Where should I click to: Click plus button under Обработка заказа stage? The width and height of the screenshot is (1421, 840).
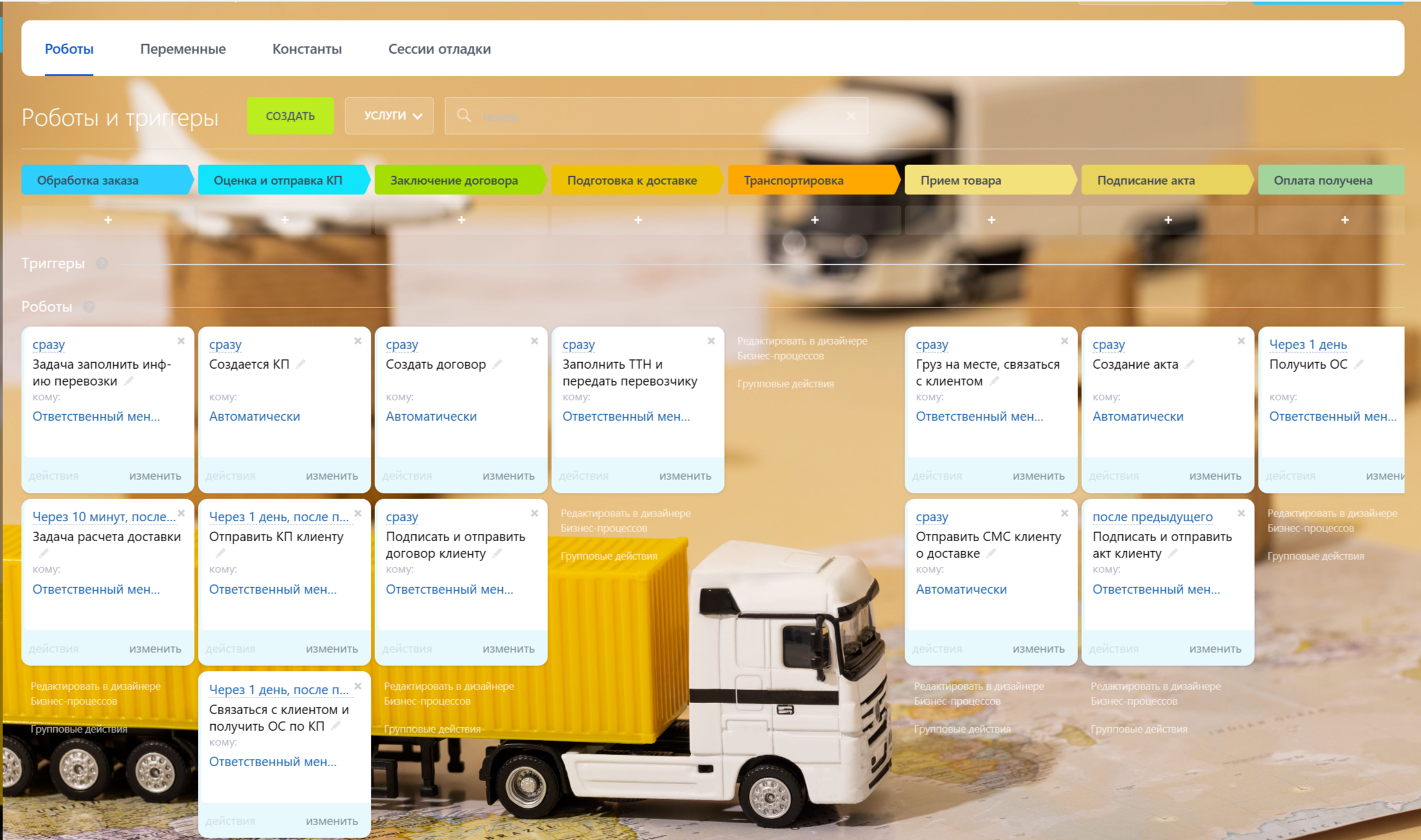pos(108,220)
